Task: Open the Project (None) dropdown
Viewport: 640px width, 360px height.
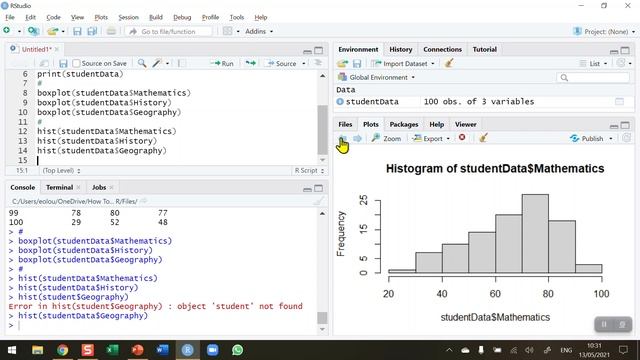Action: coord(604,31)
